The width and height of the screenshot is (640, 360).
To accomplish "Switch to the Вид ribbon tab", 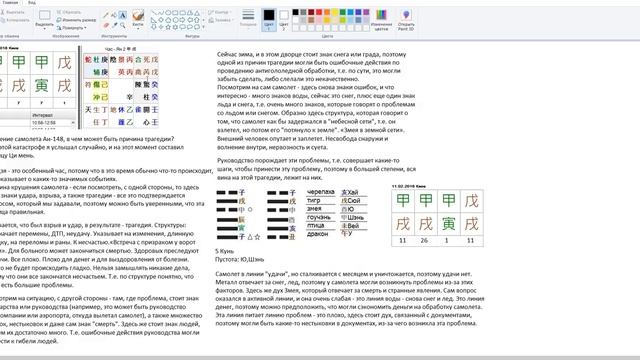I will [32, 2].
